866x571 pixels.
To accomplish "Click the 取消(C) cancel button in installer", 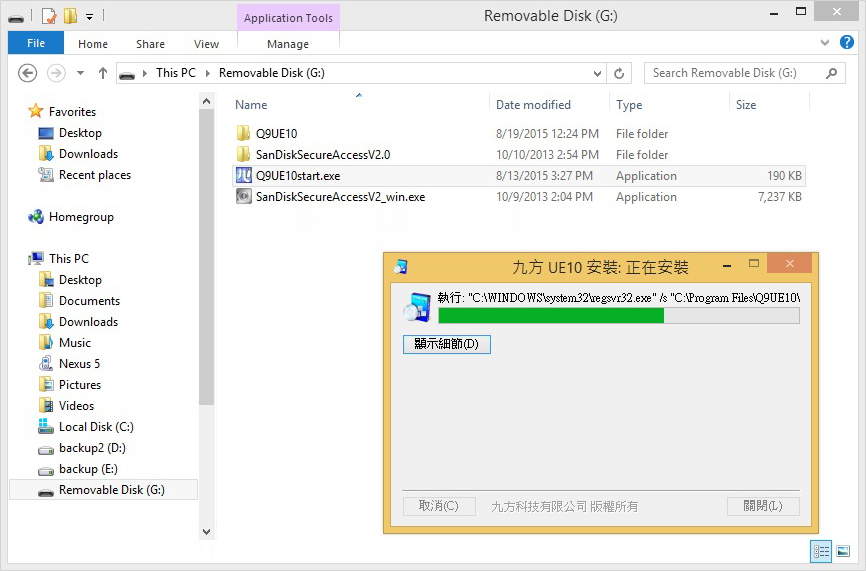I will click(x=439, y=506).
